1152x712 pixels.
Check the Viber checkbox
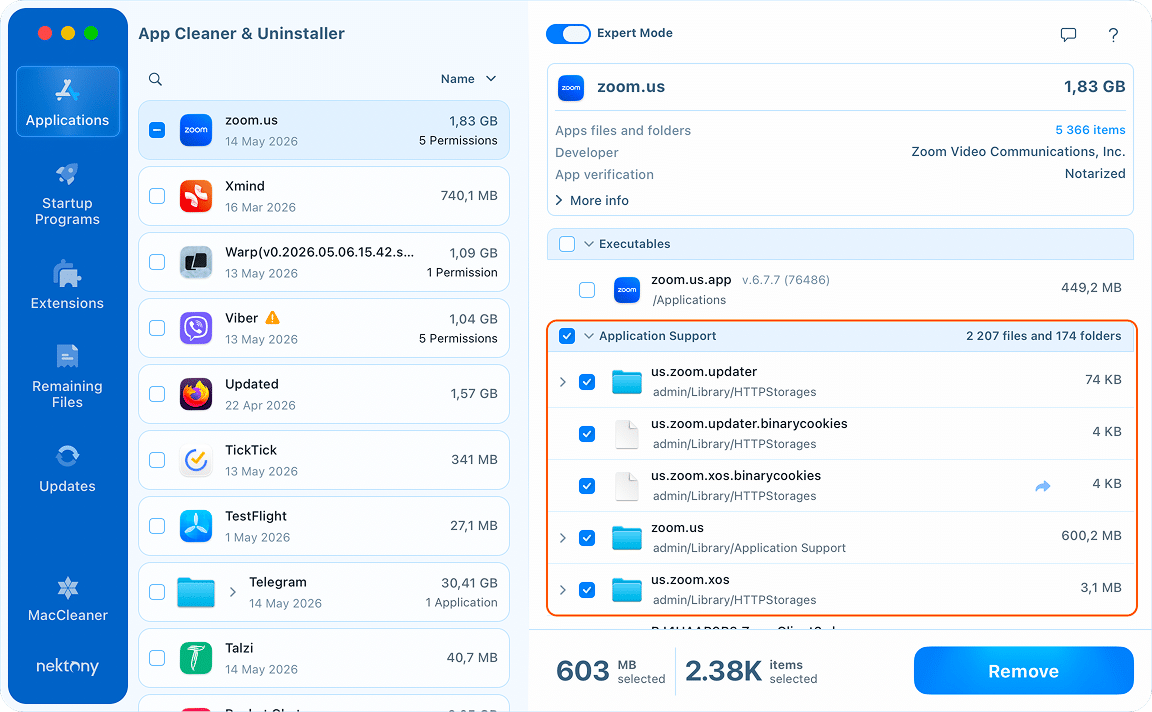pos(157,328)
